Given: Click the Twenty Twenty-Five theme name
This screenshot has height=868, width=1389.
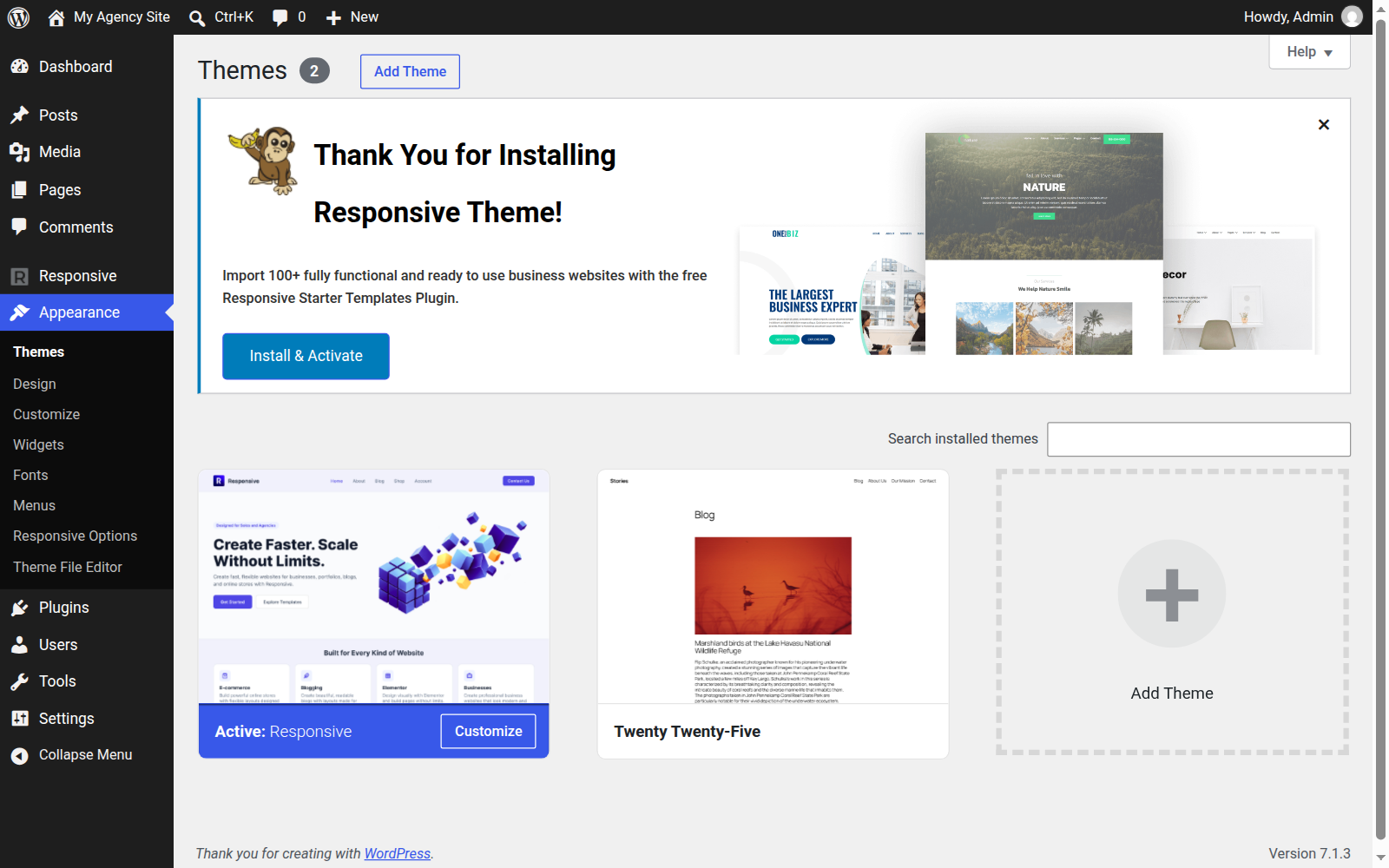Looking at the screenshot, I should [x=687, y=732].
